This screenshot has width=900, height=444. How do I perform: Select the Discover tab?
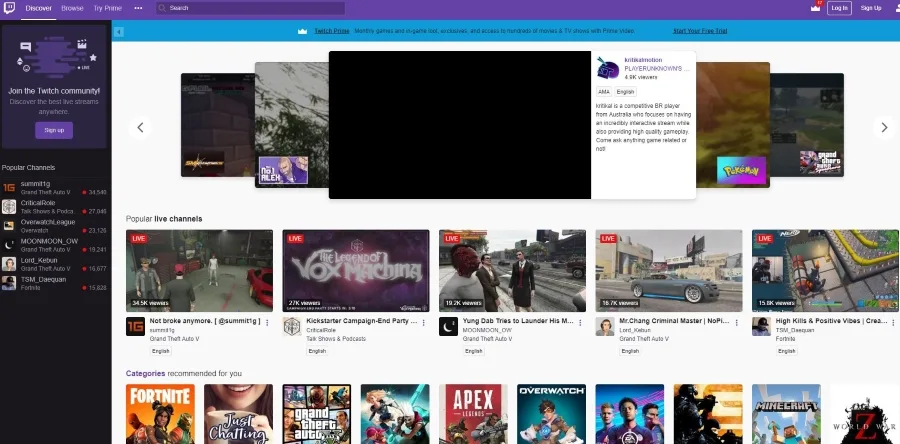click(x=38, y=8)
